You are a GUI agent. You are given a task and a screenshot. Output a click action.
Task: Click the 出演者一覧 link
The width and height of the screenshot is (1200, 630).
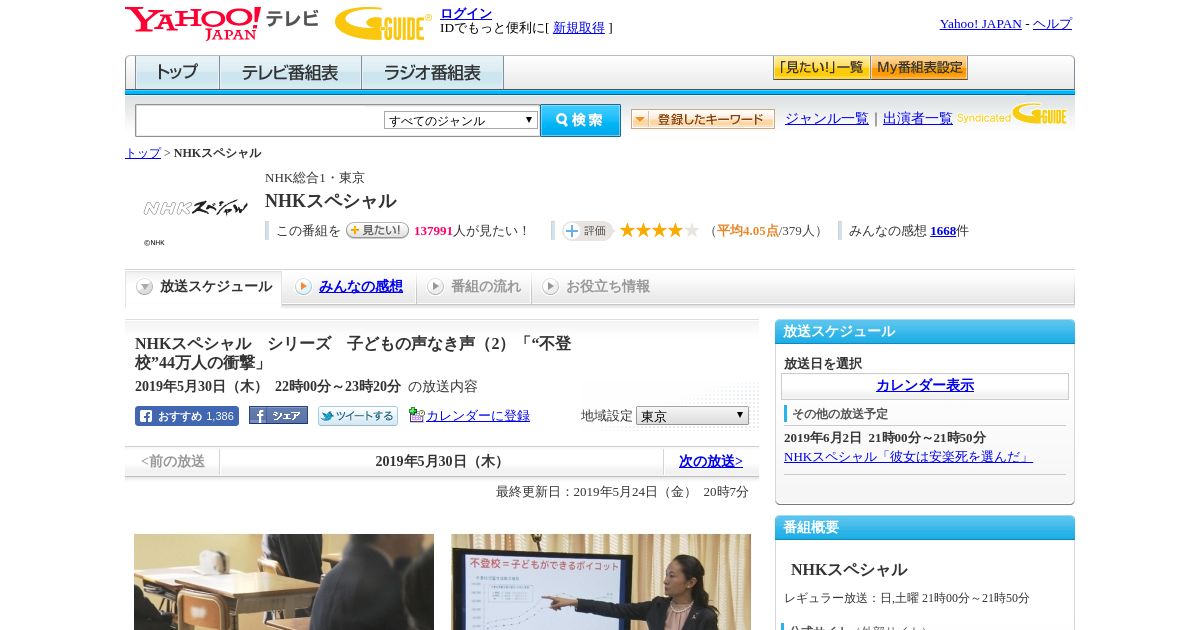click(x=918, y=119)
